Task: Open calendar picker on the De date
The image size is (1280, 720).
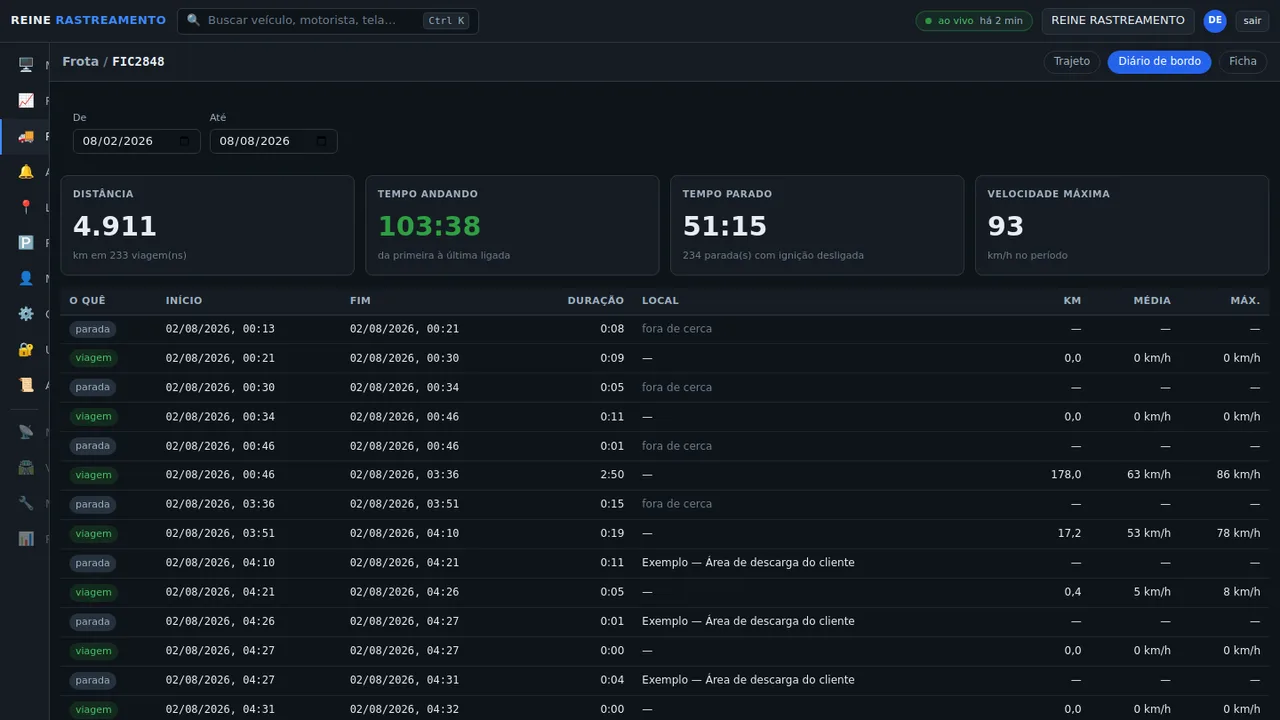Action: pos(184,141)
